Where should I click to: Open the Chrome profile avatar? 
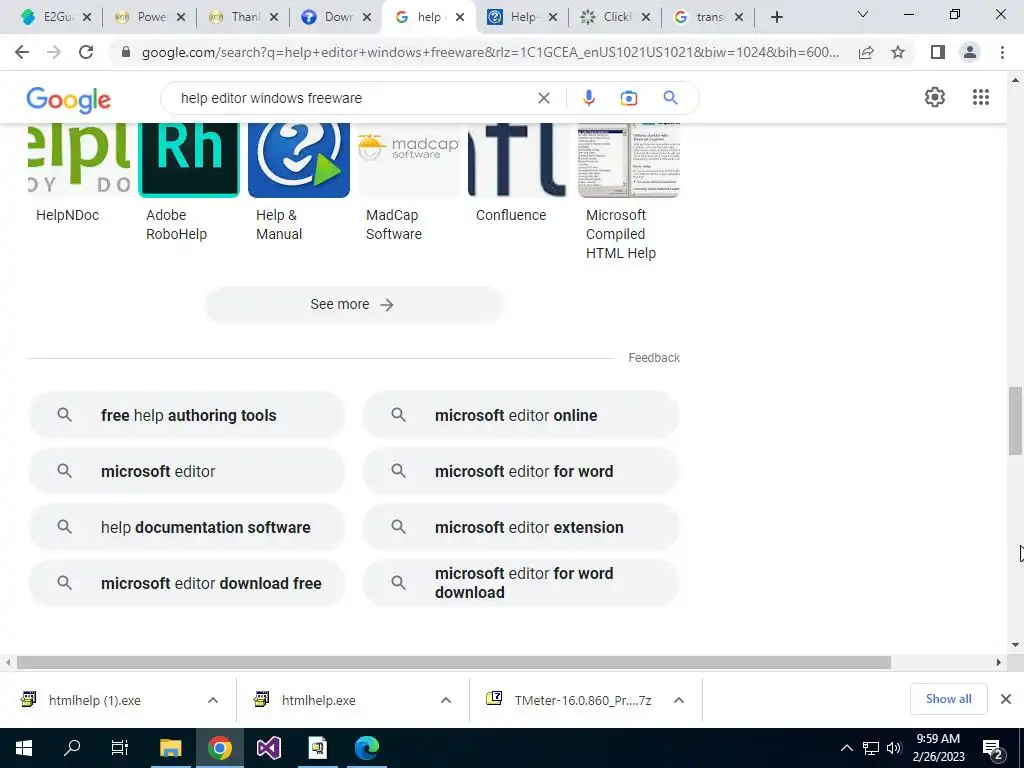point(970,52)
